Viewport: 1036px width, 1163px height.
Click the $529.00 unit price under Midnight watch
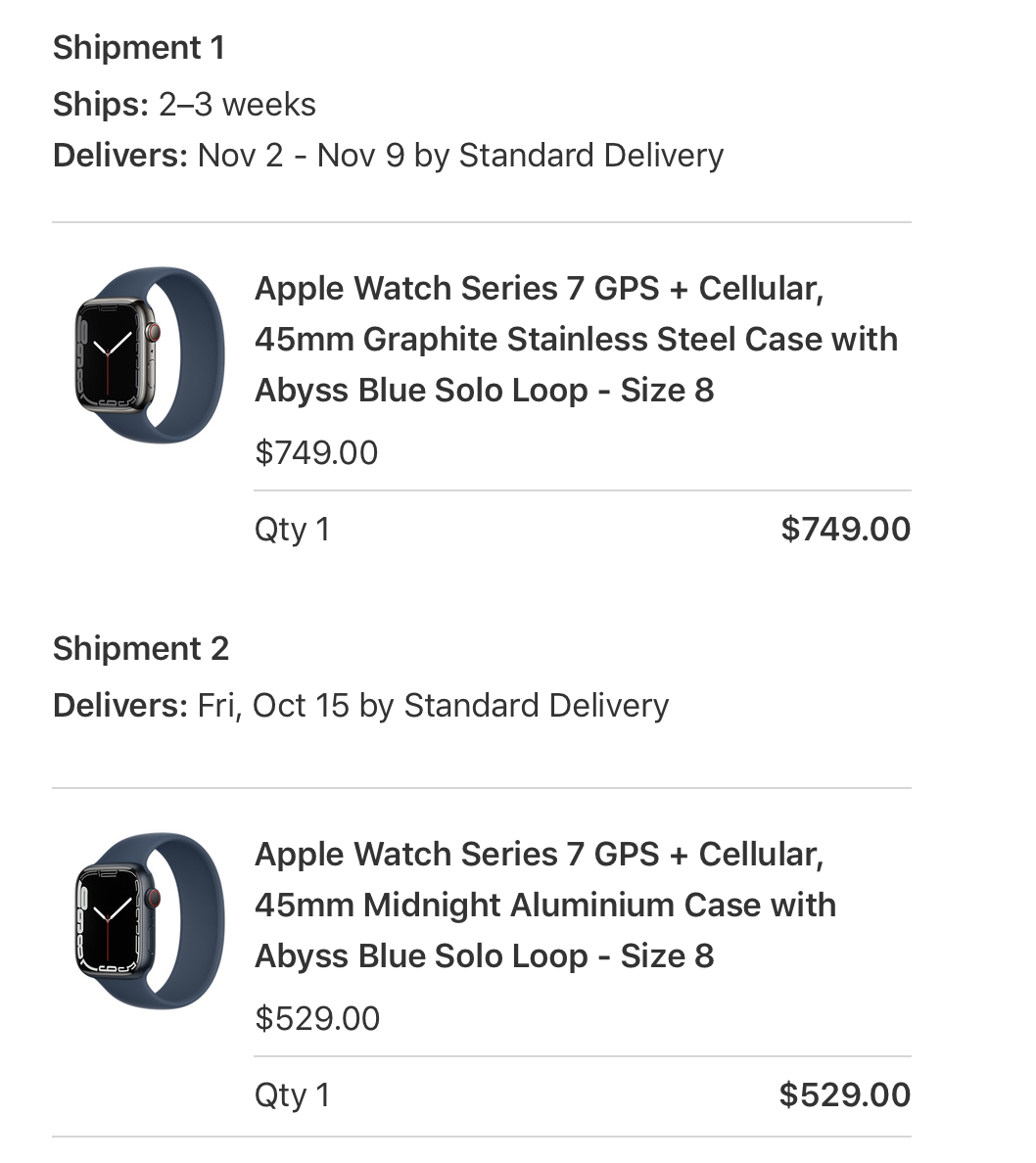pyautogui.click(x=317, y=1018)
